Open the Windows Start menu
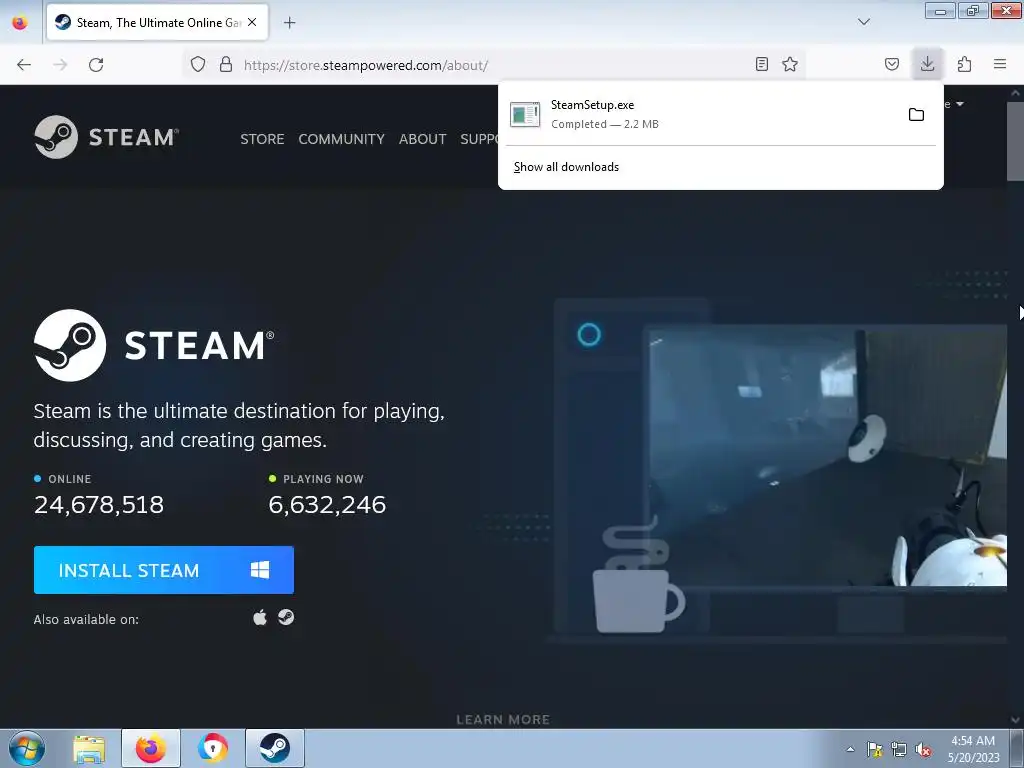 27,748
